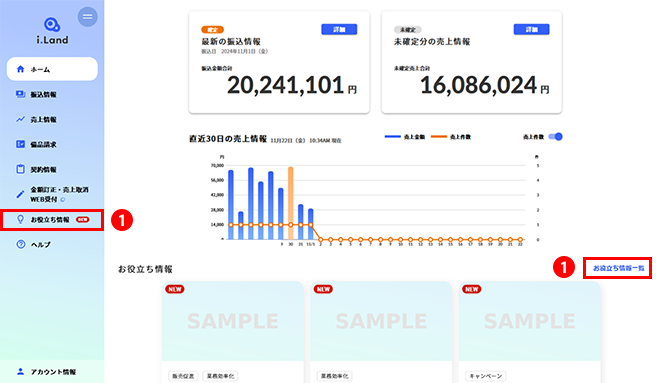Click the ヘルプ question mark icon

[20, 244]
